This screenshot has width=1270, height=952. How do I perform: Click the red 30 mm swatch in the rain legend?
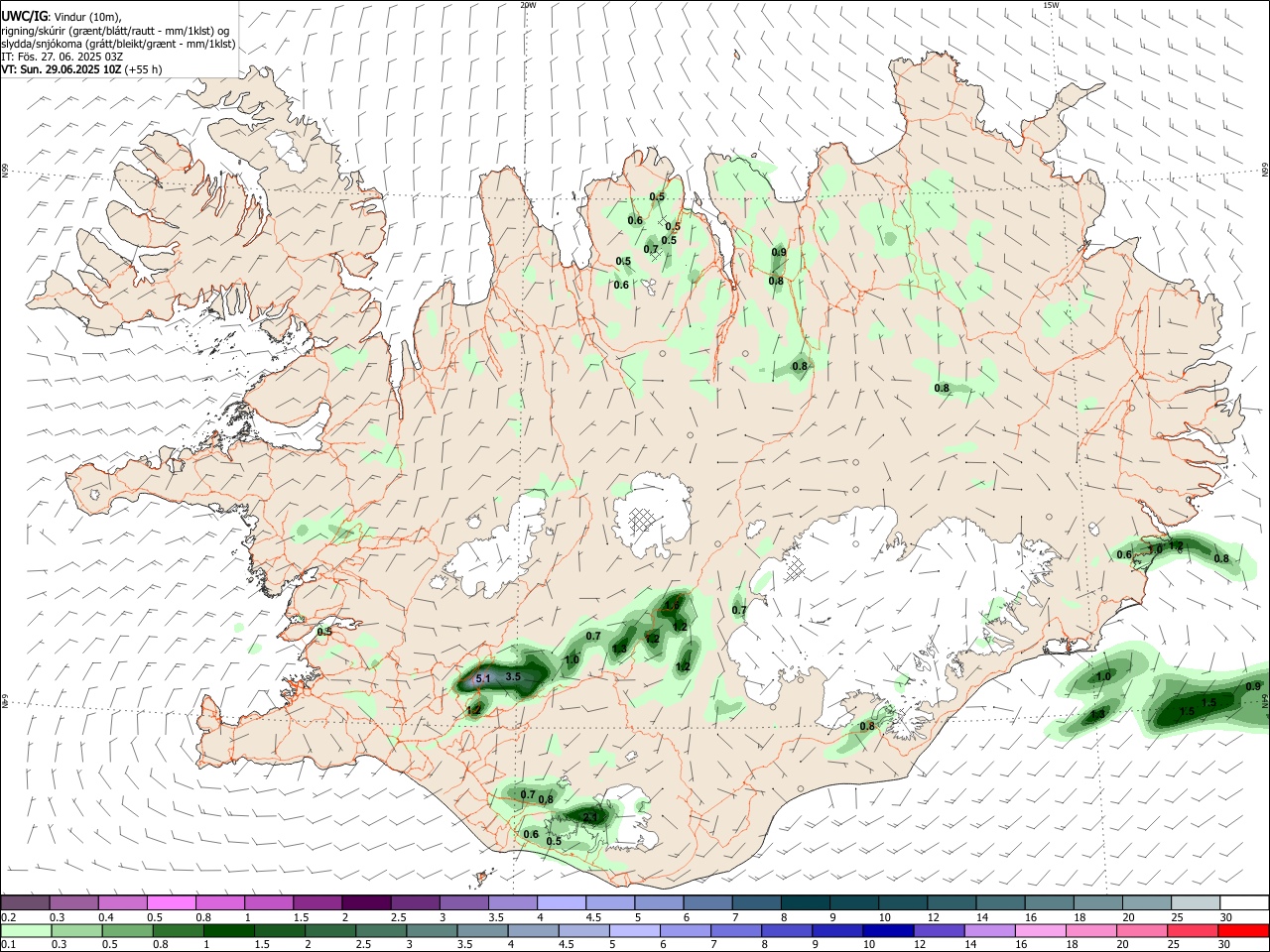1243,930
